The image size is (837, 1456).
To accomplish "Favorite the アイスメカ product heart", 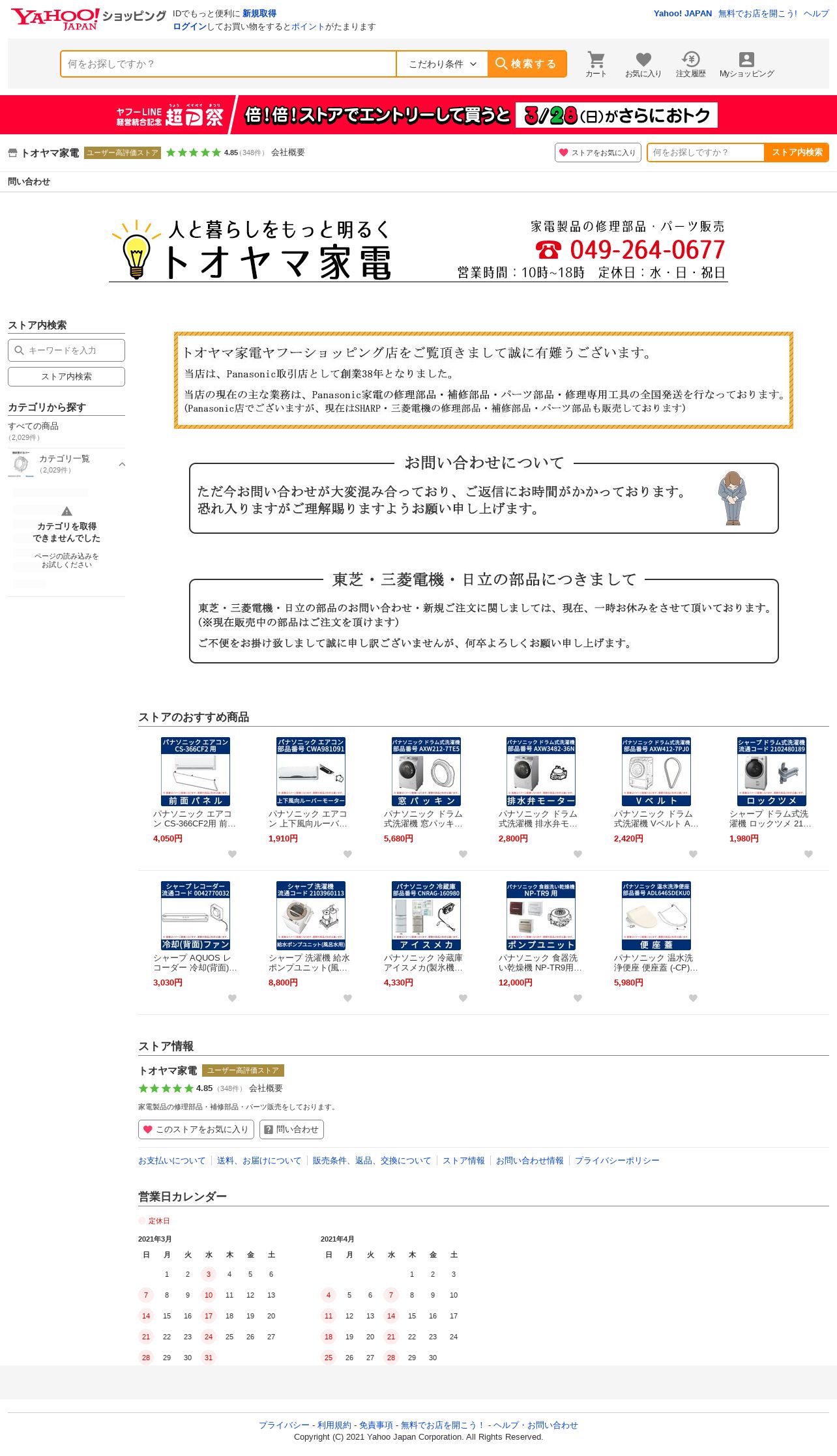I will (x=463, y=998).
